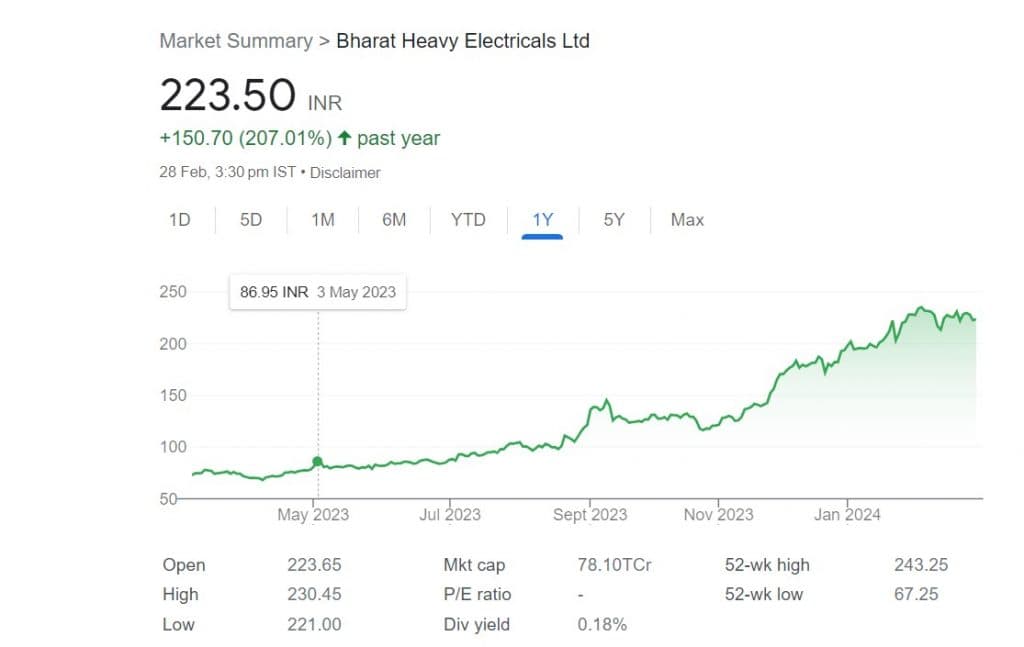Click the green up arrow icon
This screenshot has width=1024, height=647.
pos(344,138)
